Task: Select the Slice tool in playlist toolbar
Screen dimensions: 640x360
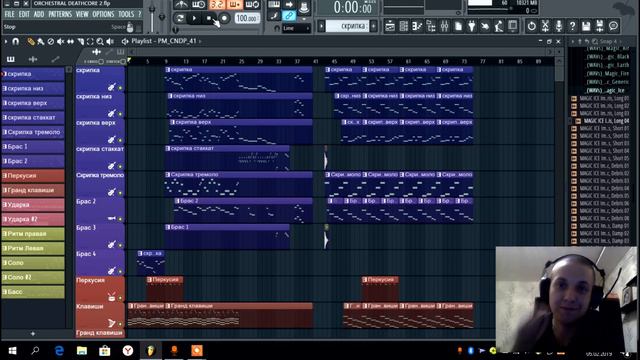Action: (x=80, y=41)
